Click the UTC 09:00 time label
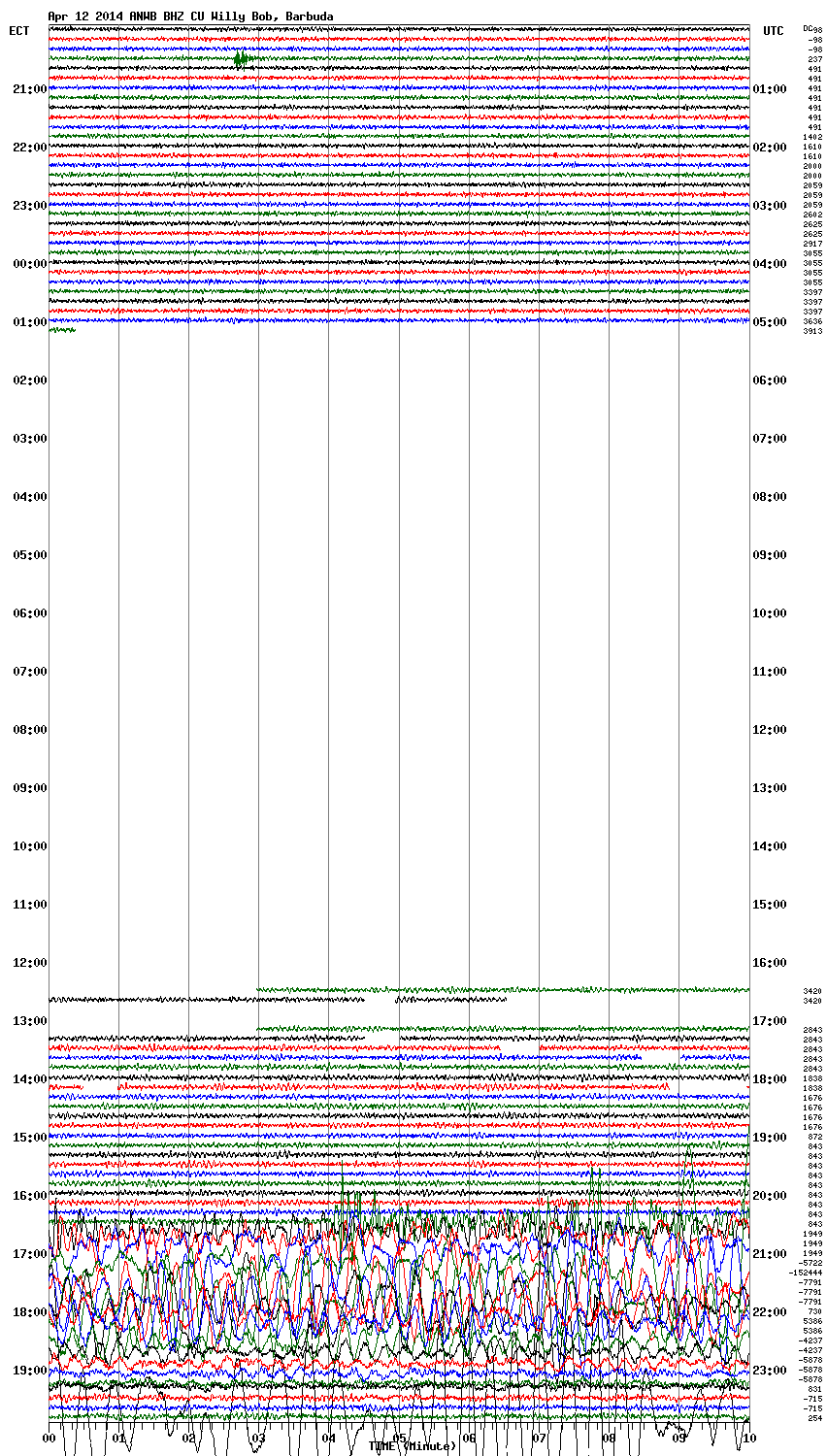The width and height of the screenshot is (827, 1456). pos(770,555)
